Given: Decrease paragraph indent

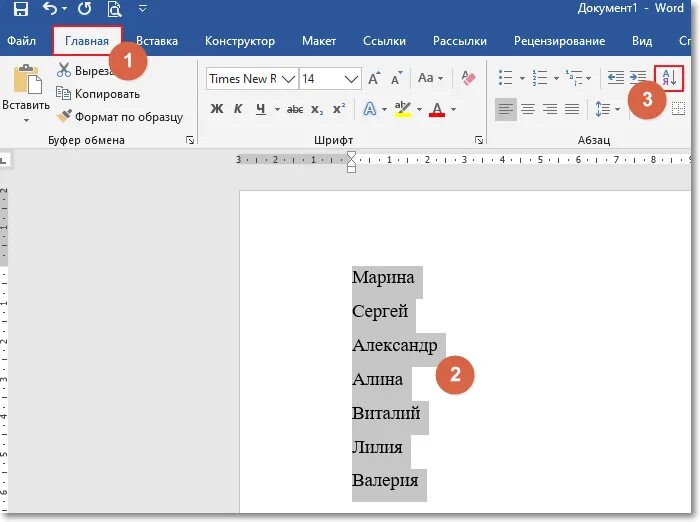Looking at the screenshot, I should pyautogui.click(x=616, y=78).
